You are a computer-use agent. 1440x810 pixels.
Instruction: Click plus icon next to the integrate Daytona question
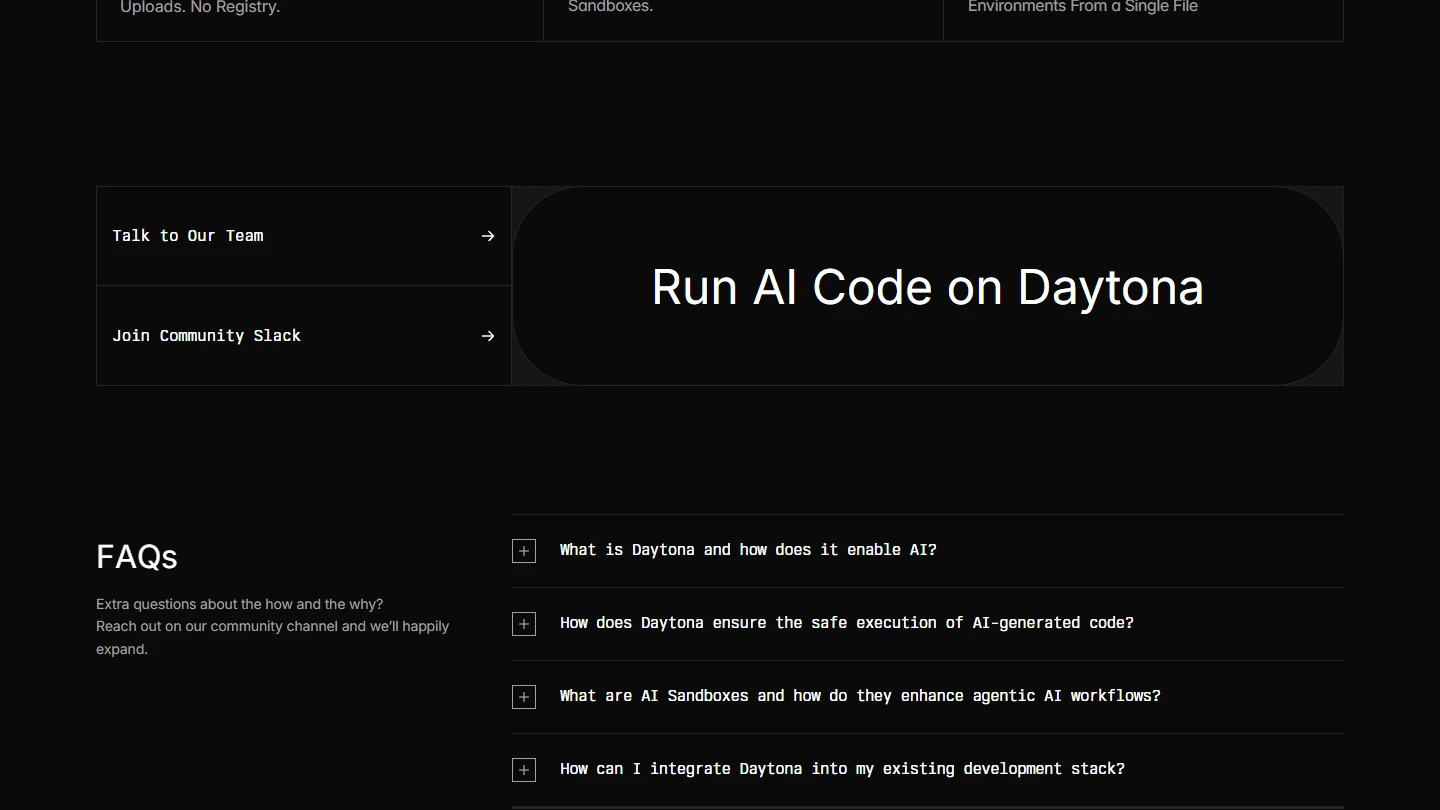(524, 770)
